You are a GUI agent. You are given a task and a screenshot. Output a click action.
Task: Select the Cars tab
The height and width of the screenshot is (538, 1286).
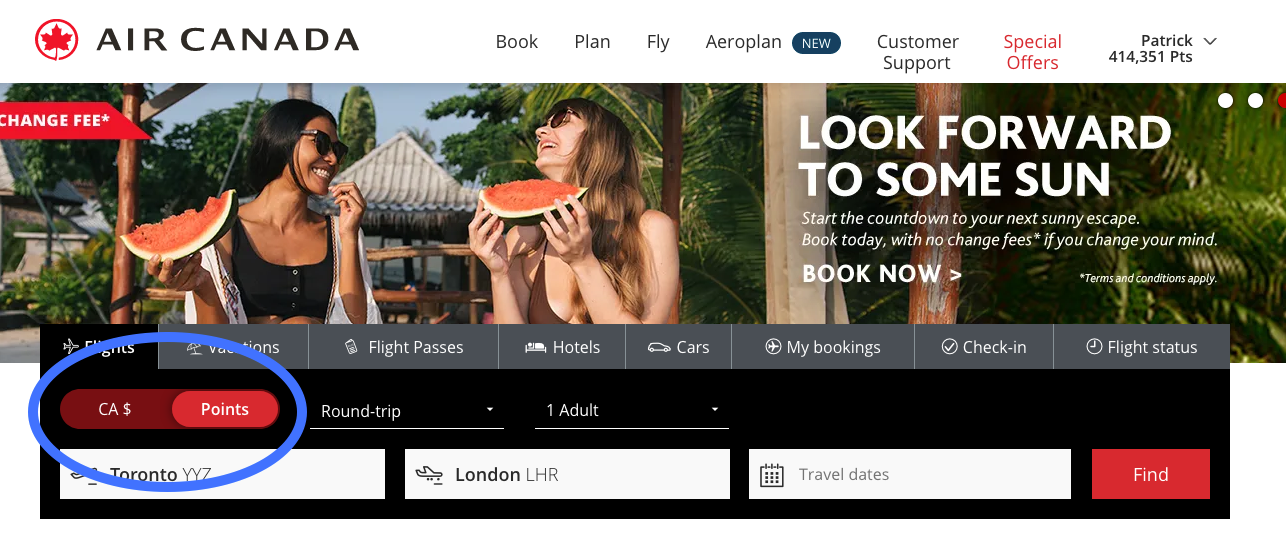[678, 347]
